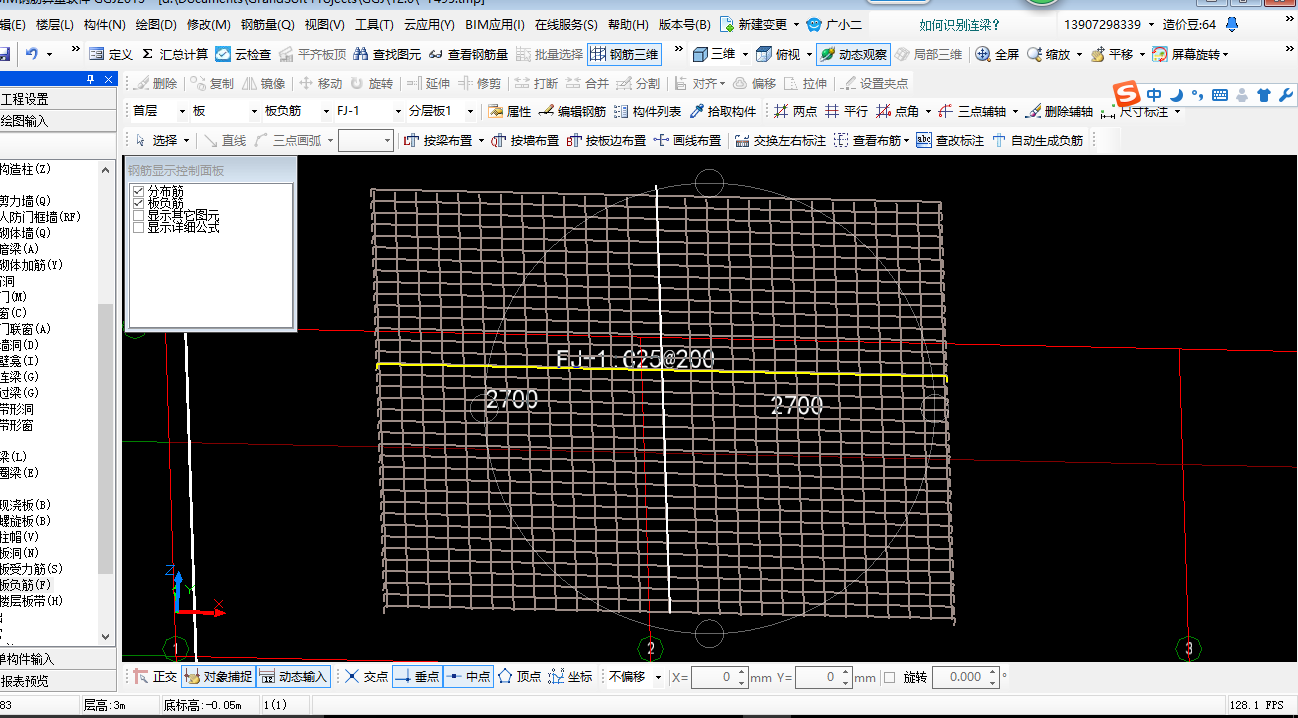The height and width of the screenshot is (718, 1298).
Task: Choose 按板边布置 layout by slab edge
Action: (x=606, y=141)
